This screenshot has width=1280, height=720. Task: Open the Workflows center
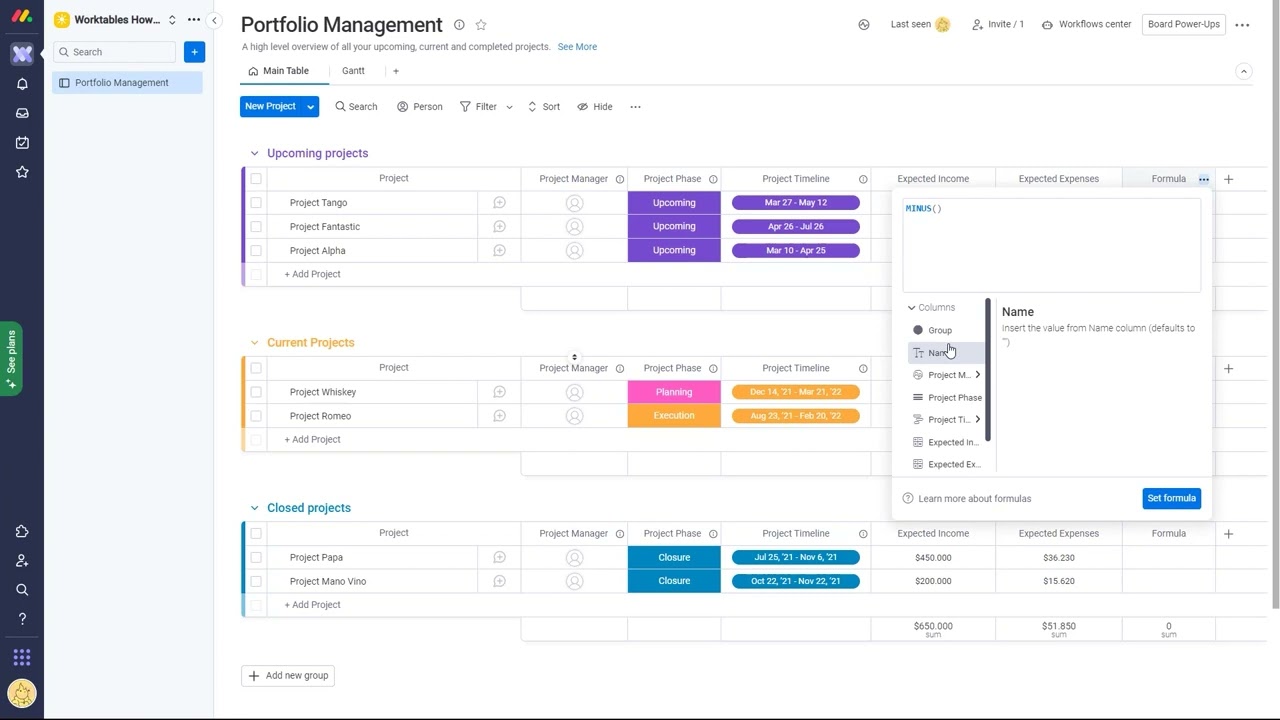(1086, 24)
